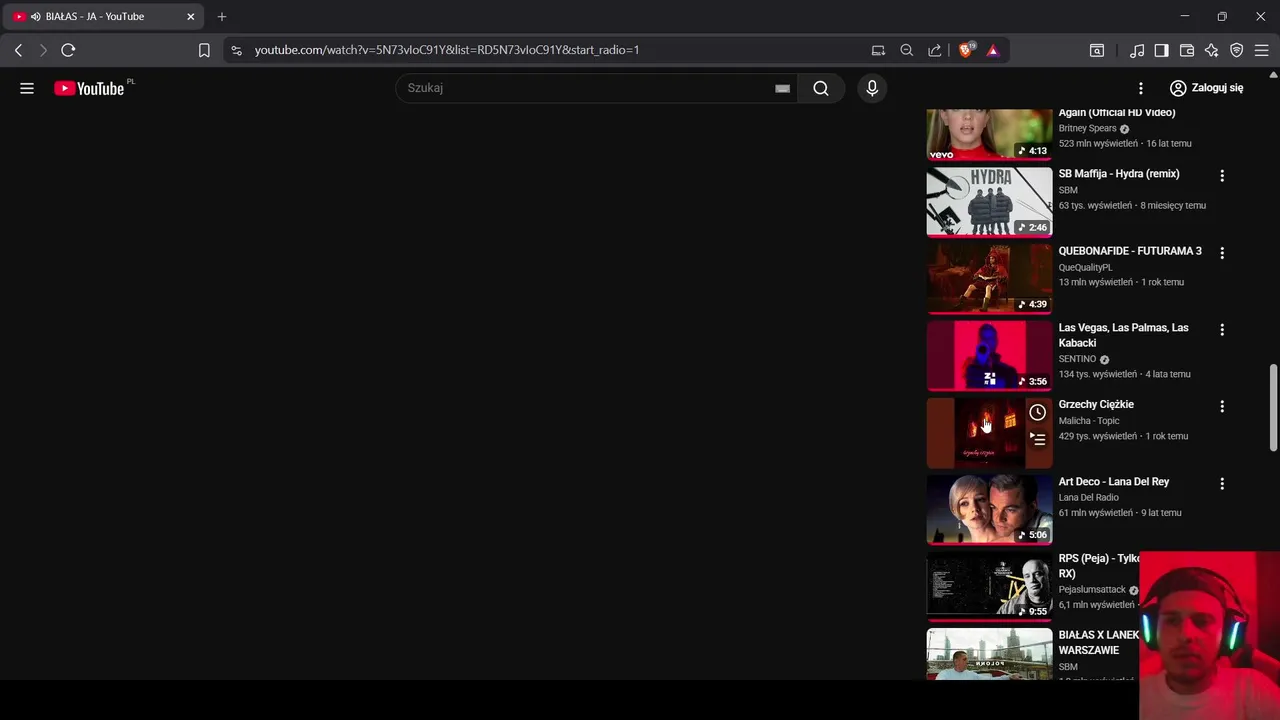Viewport: 1280px width, 720px height.
Task: Open Art Deco - Lana Del Rey title
Action: pyautogui.click(x=1114, y=482)
